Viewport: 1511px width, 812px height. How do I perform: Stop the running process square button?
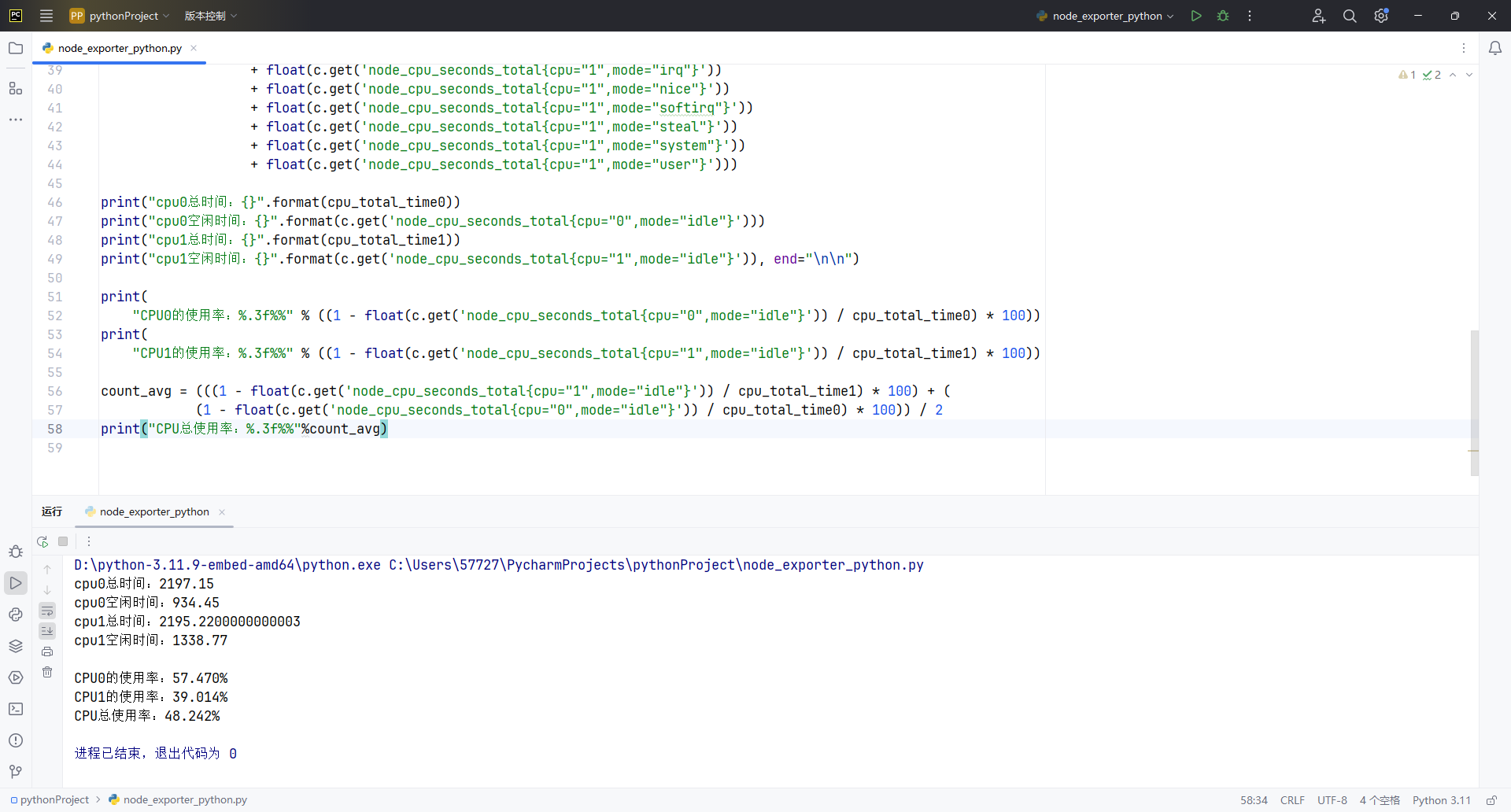tap(63, 541)
